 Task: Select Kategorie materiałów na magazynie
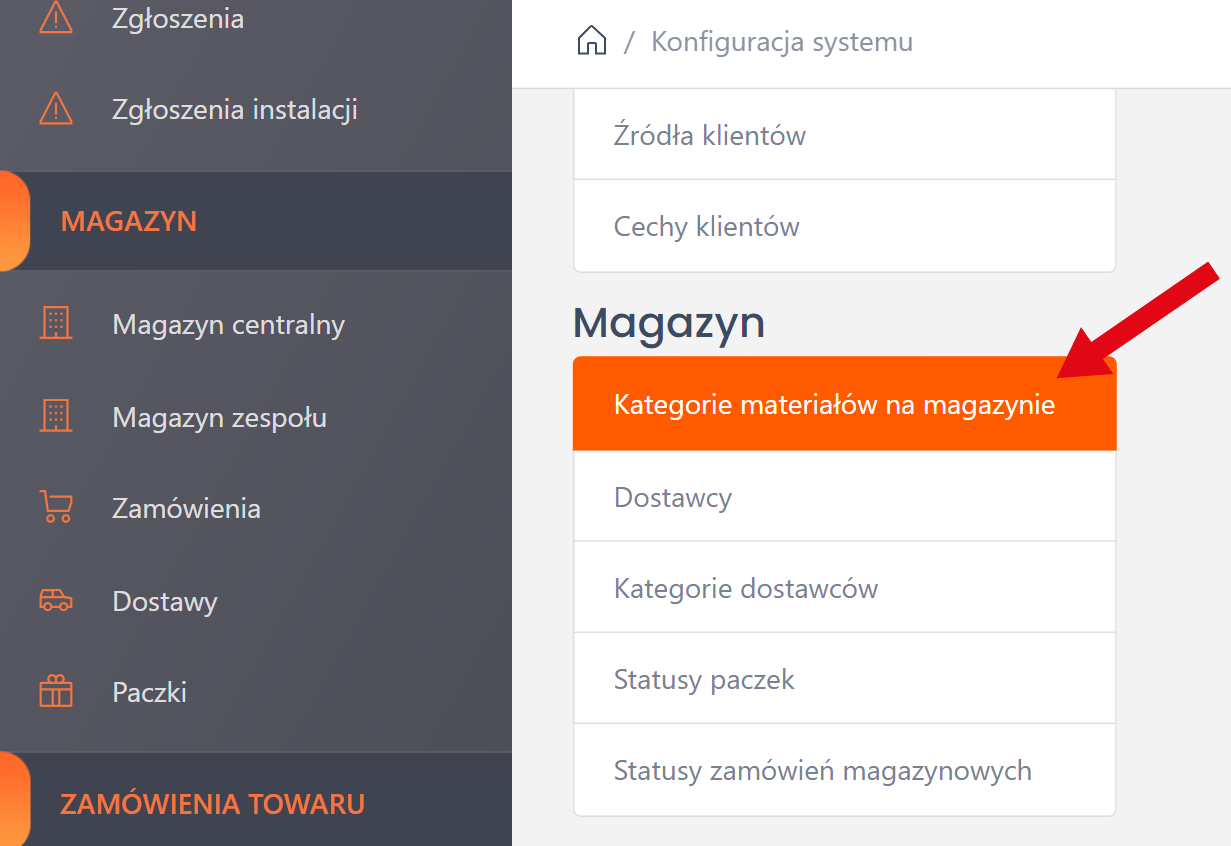pyautogui.click(x=834, y=405)
